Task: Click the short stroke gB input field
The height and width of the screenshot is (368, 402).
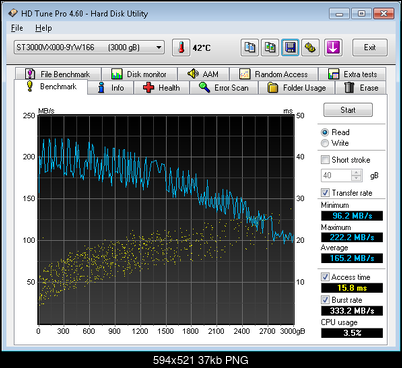Action: (x=336, y=175)
